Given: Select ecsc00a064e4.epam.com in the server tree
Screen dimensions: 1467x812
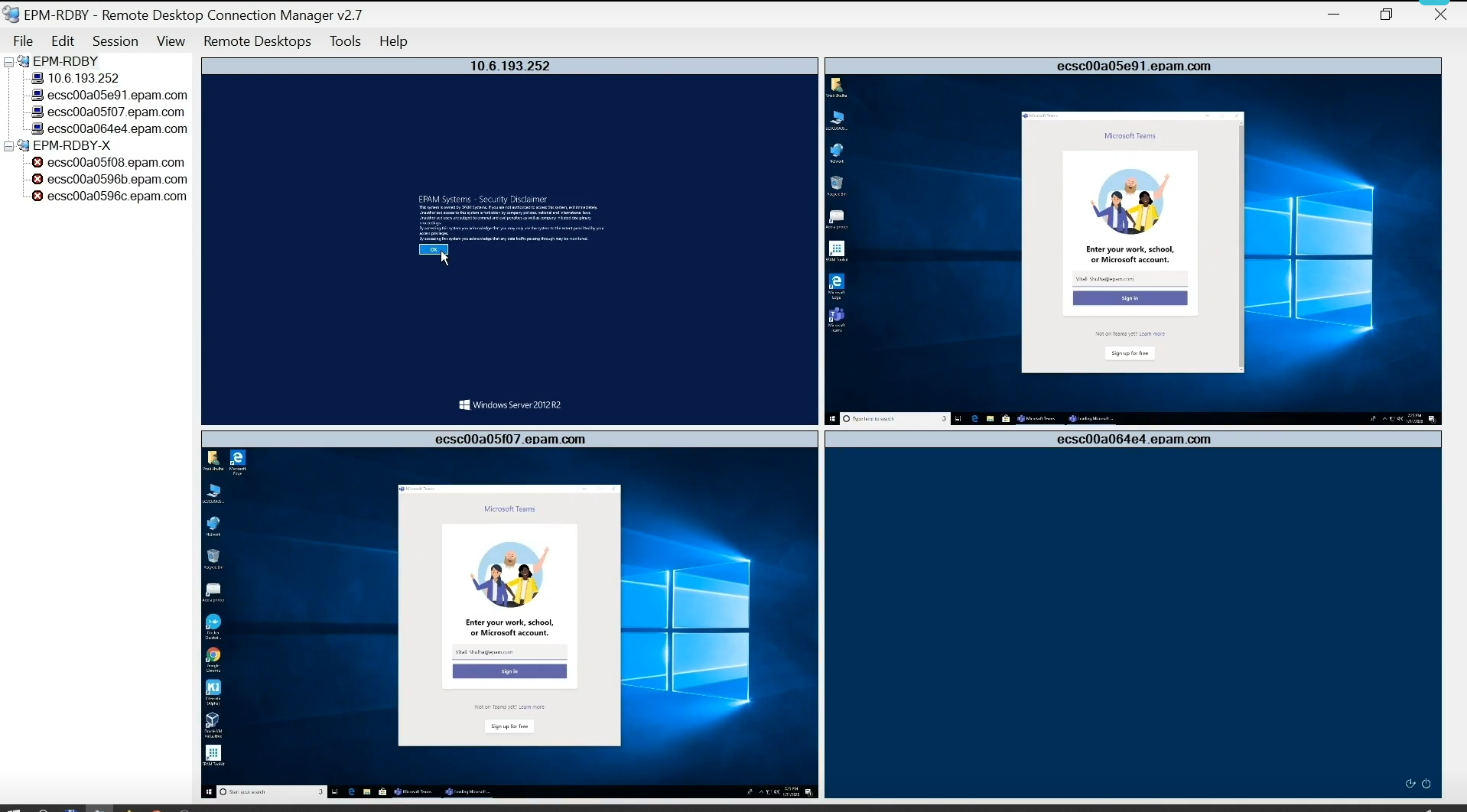Looking at the screenshot, I should tap(117, 128).
